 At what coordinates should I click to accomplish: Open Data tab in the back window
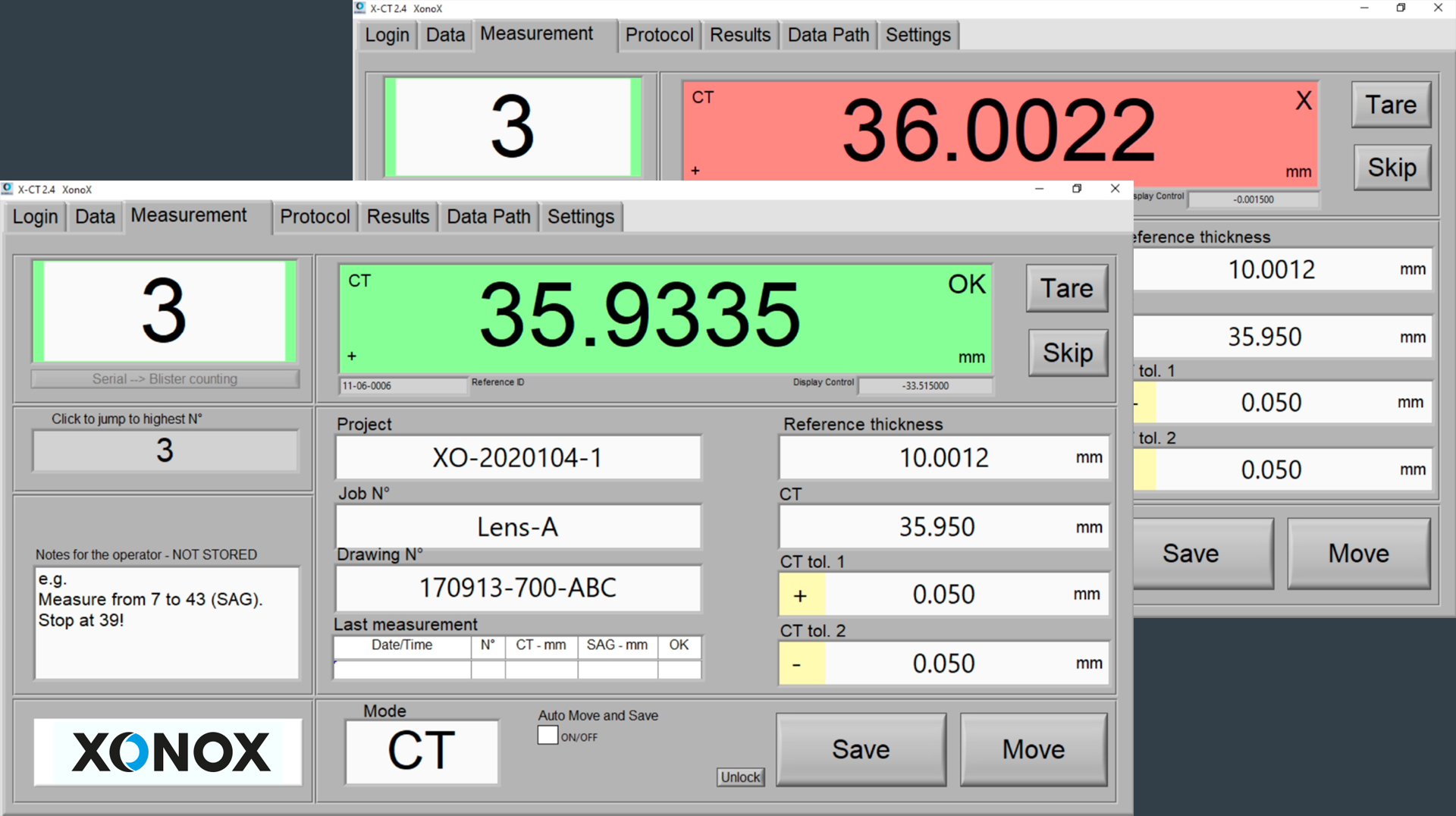(x=445, y=35)
